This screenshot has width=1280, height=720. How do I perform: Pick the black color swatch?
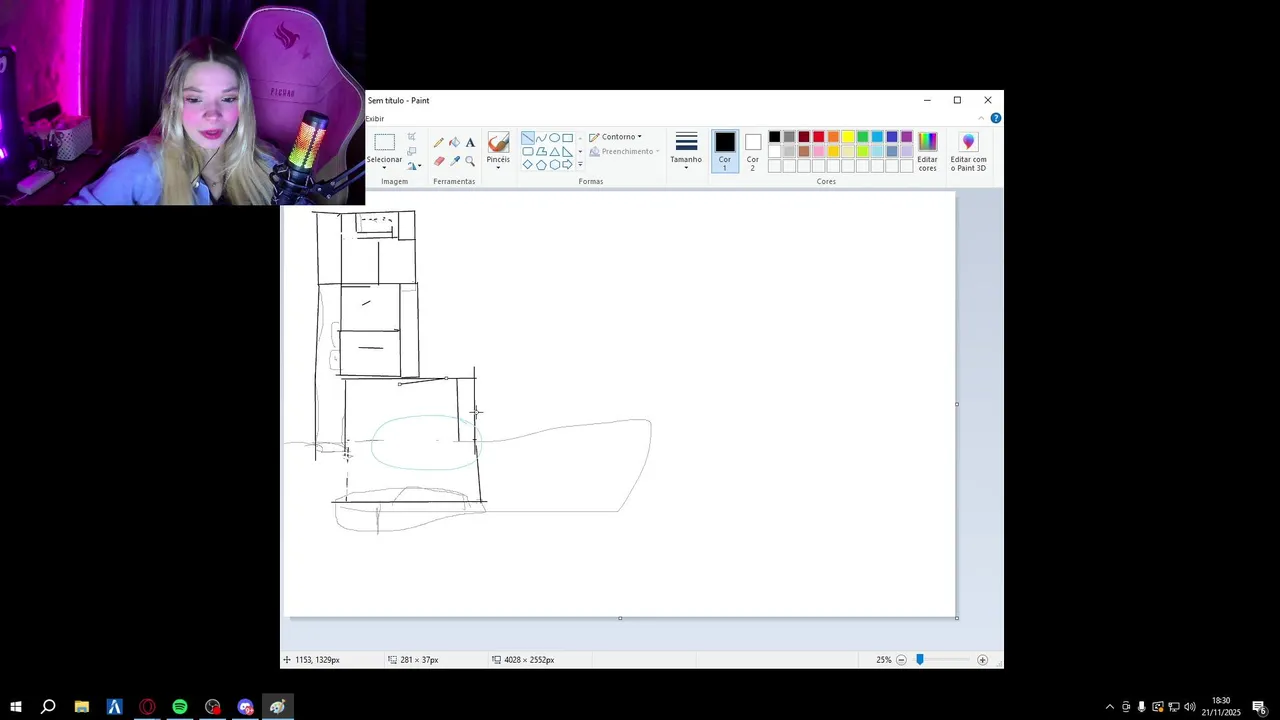coord(774,137)
